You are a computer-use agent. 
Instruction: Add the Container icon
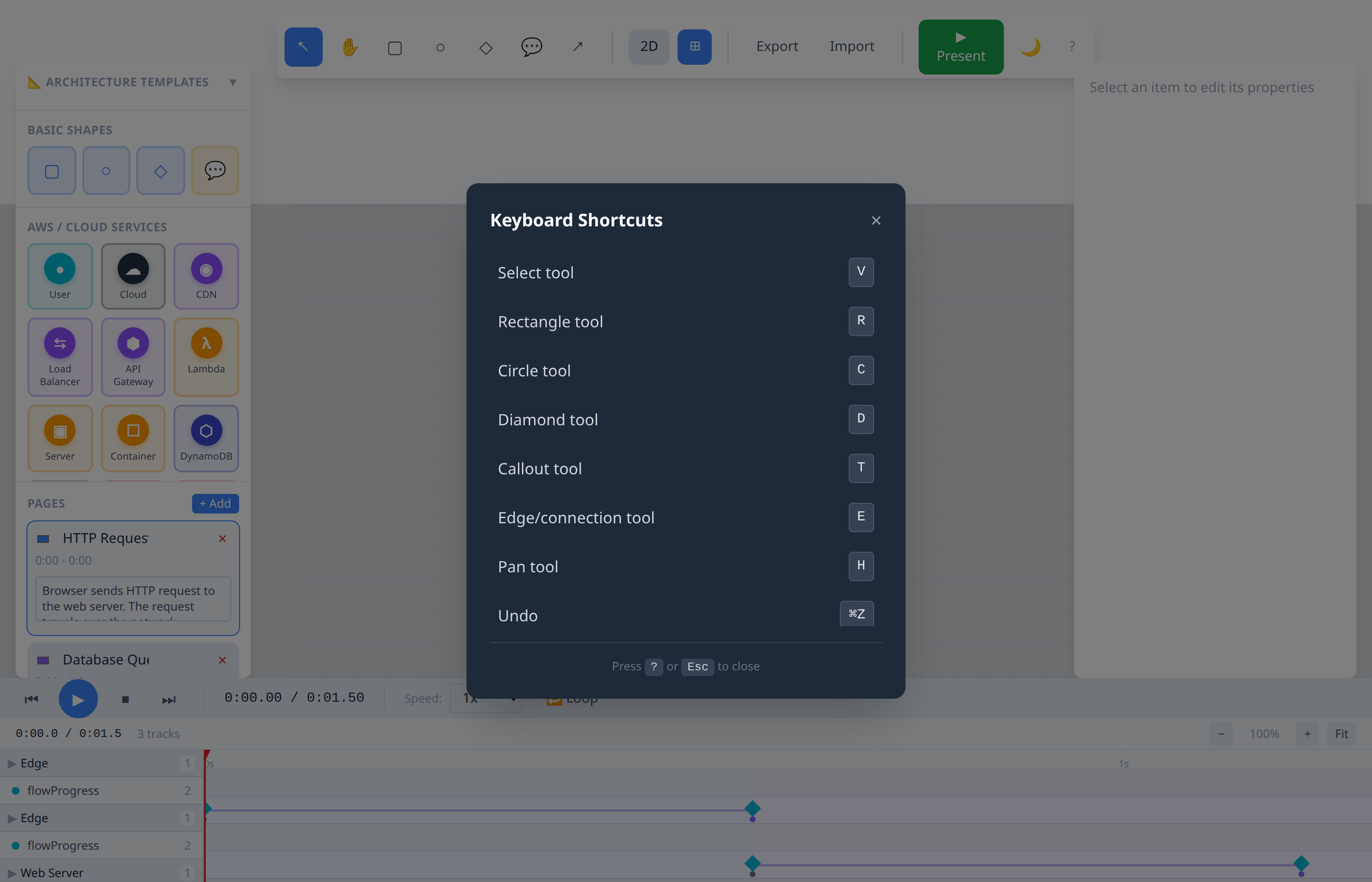tap(133, 439)
